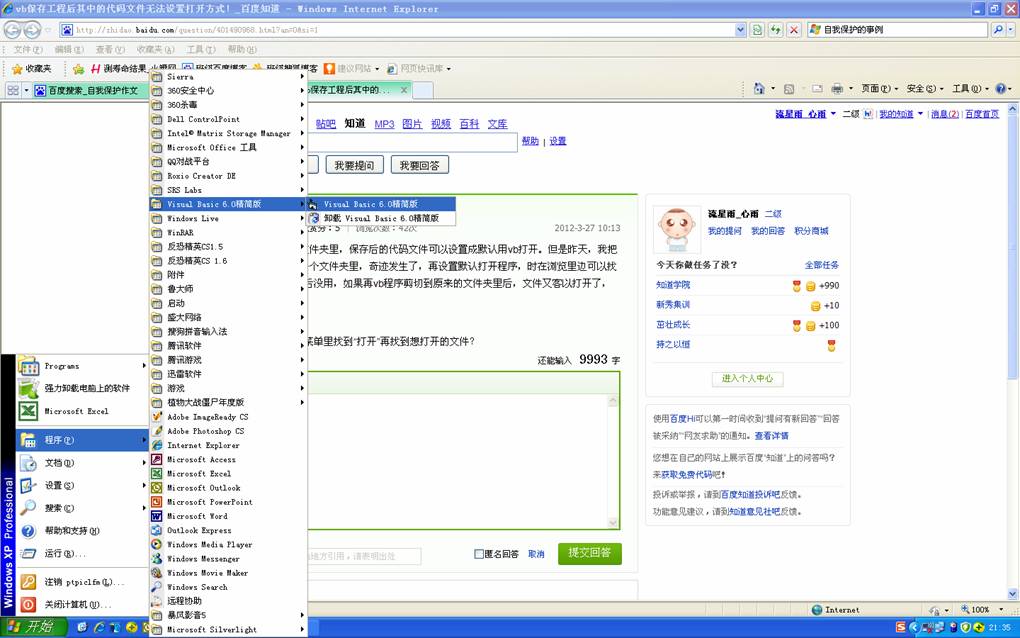Open the address bar history dropdown

point(740,30)
